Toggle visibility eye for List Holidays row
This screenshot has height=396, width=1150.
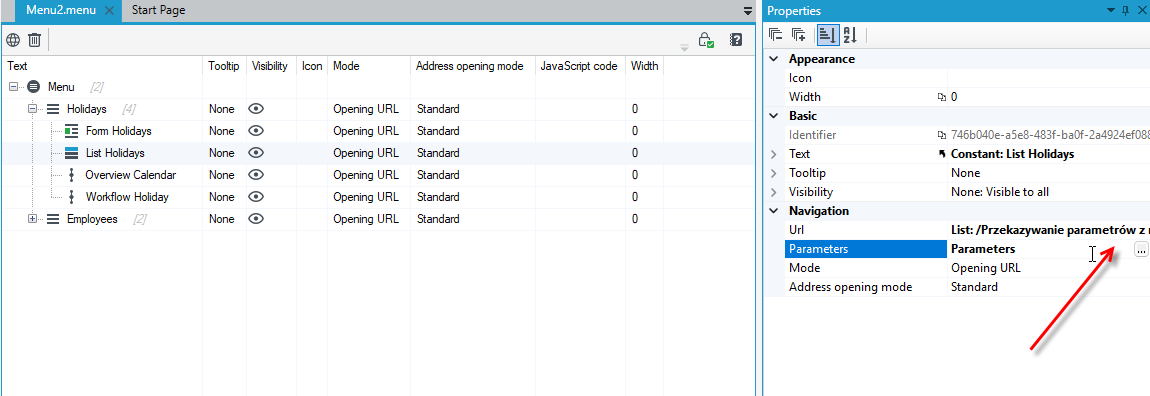coord(256,153)
